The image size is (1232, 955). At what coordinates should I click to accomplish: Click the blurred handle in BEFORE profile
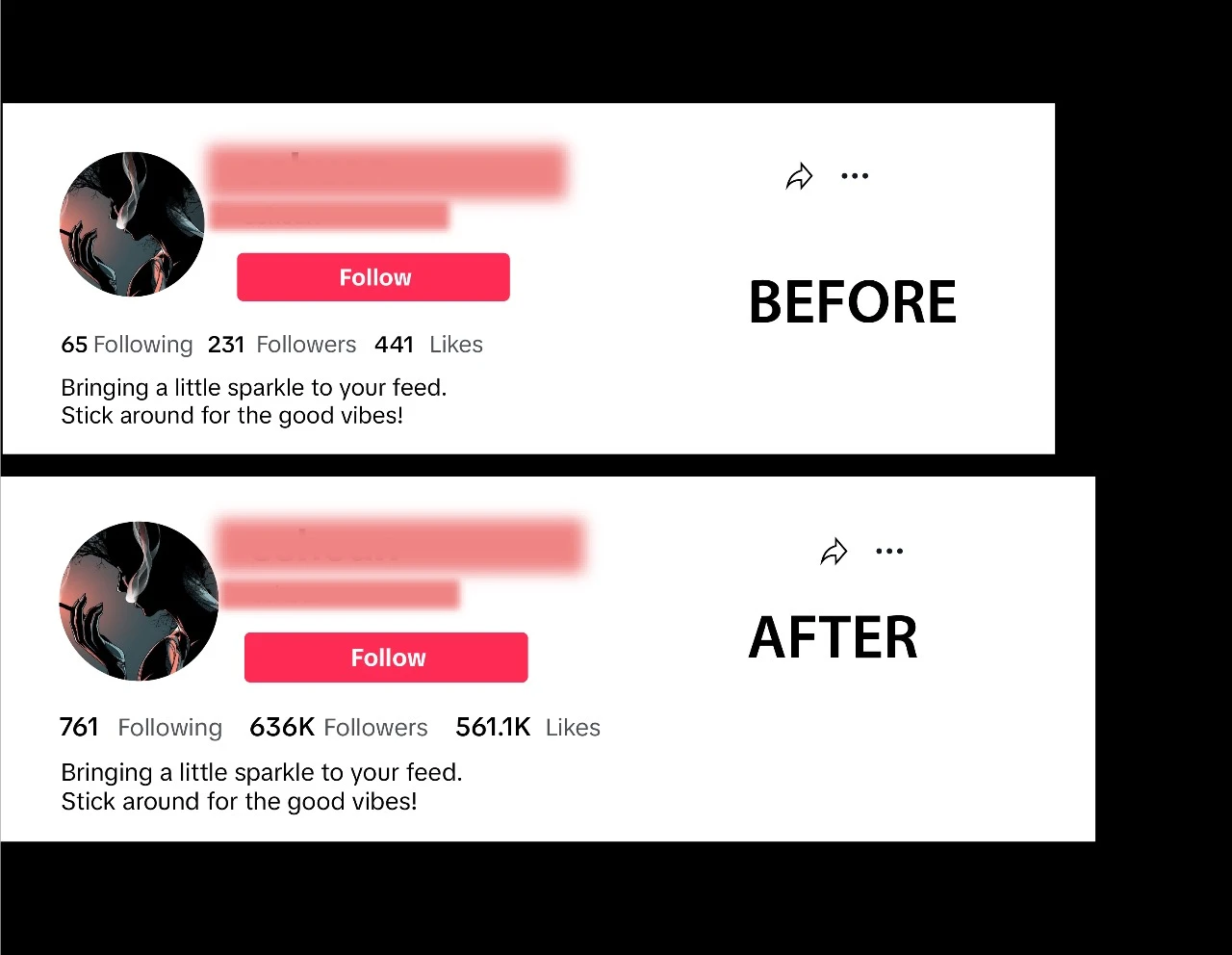tap(329, 216)
